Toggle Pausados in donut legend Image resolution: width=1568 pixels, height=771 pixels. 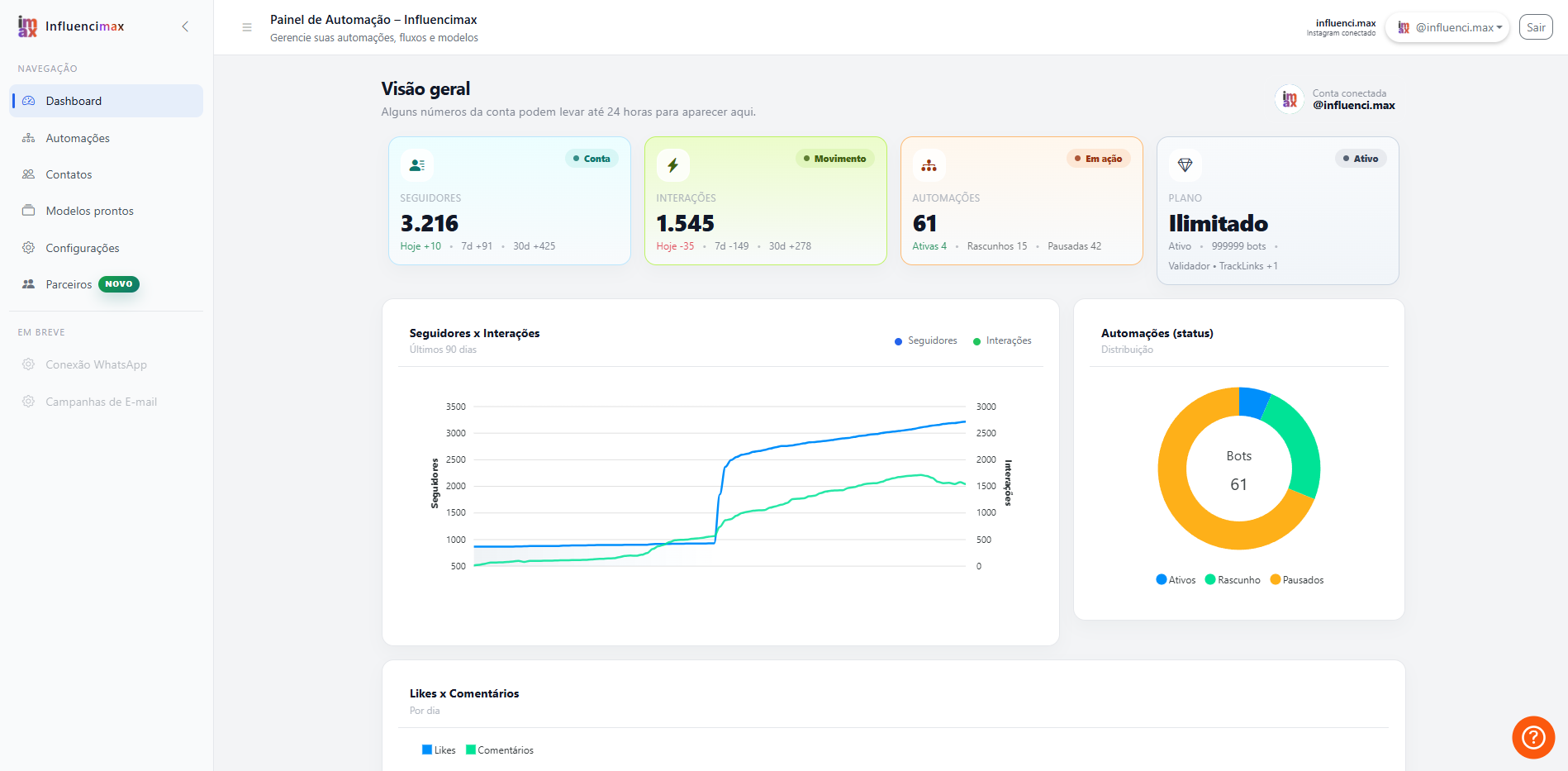point(1297,580)
